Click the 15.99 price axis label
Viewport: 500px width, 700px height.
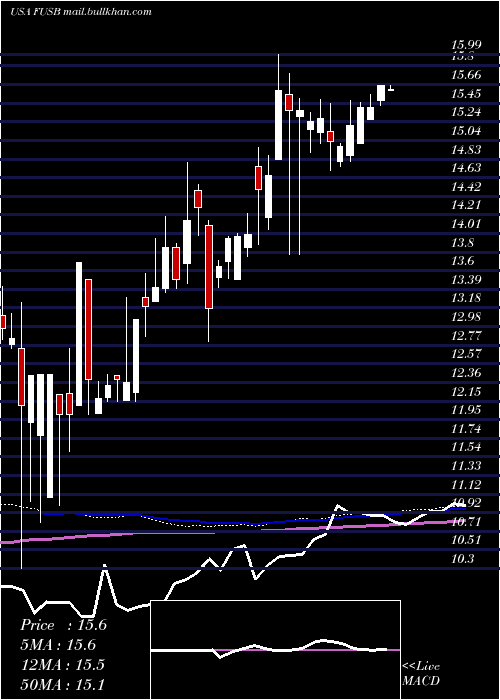tap(466, 45)
